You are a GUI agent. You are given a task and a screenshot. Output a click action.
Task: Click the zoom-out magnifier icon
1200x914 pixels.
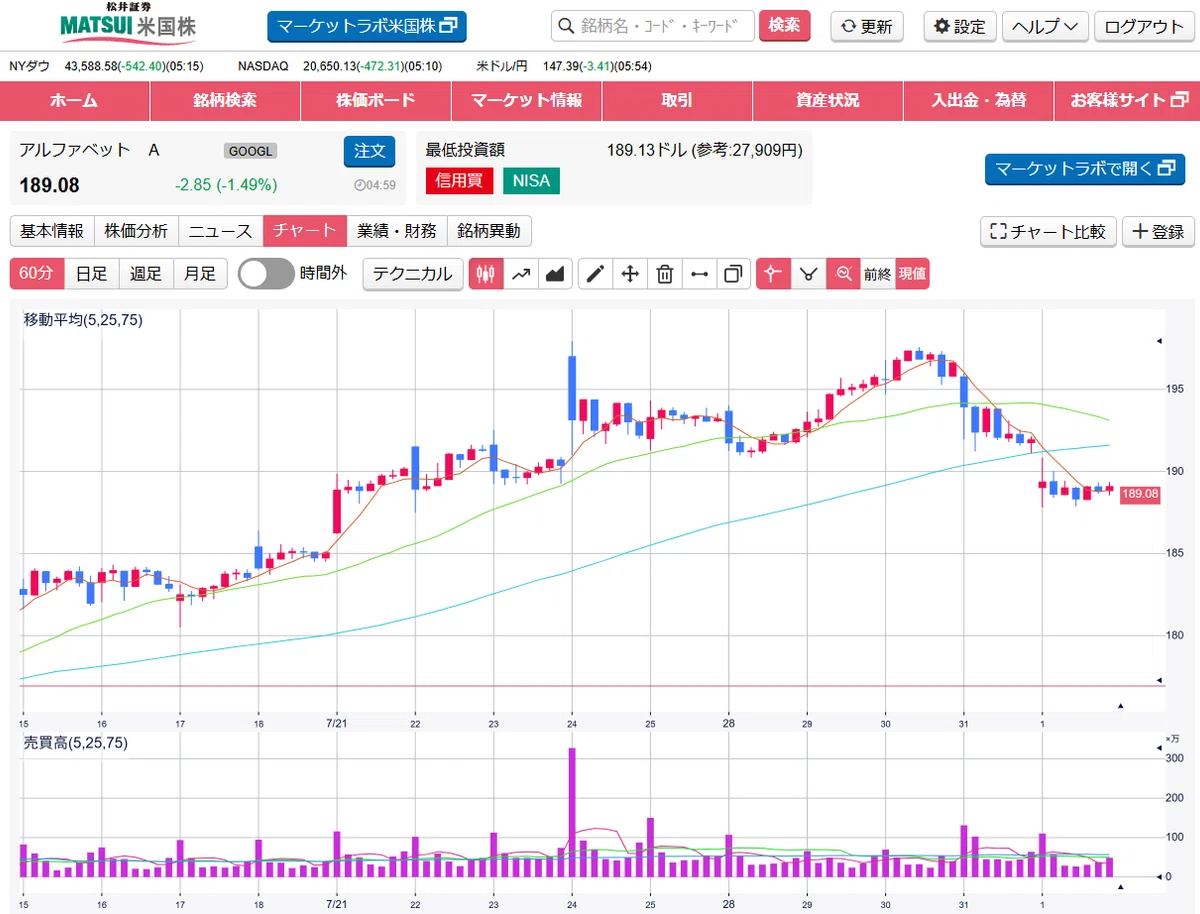pos(844,273)
